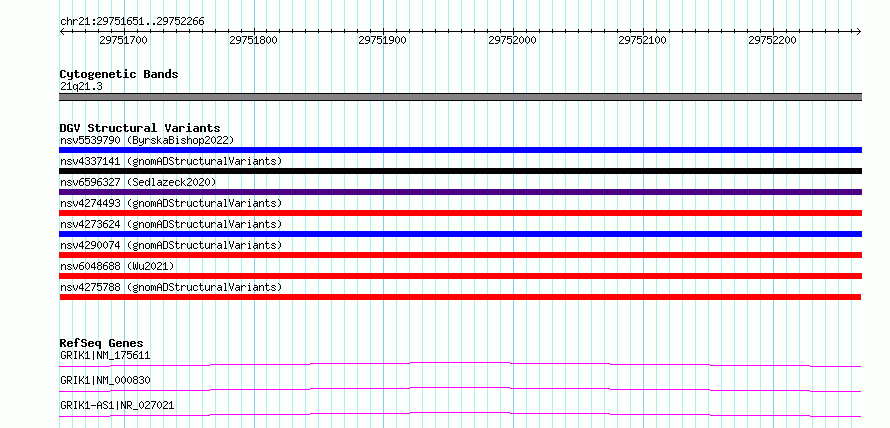Open variant label nsv4337141 (gnomADStructuralVariants)
Image resolution: width=890 pixels, height=428 pixels.
(x=171, y=161)
